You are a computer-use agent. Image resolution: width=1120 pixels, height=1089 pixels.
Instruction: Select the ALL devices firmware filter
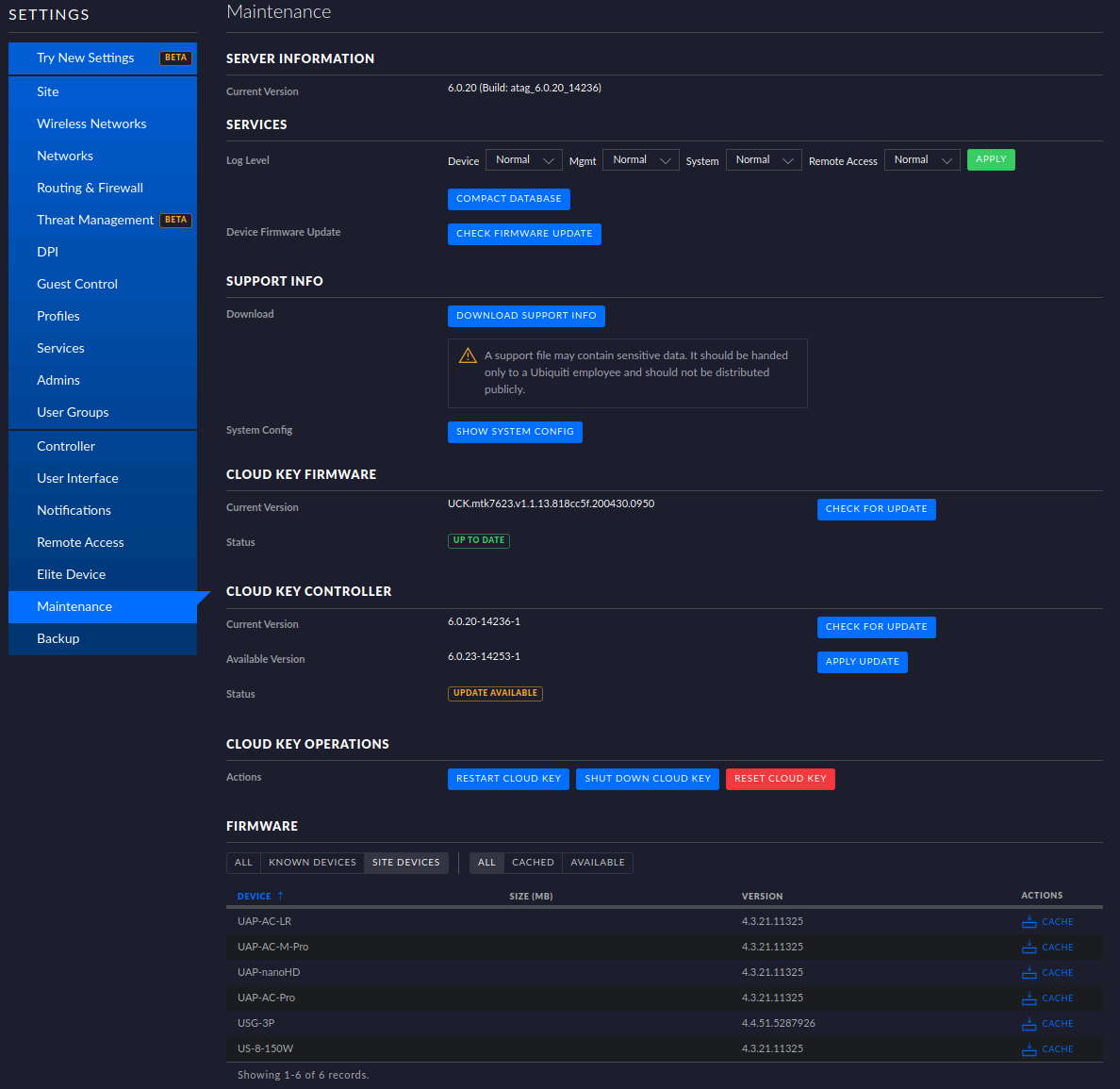(x=243, y=863)
